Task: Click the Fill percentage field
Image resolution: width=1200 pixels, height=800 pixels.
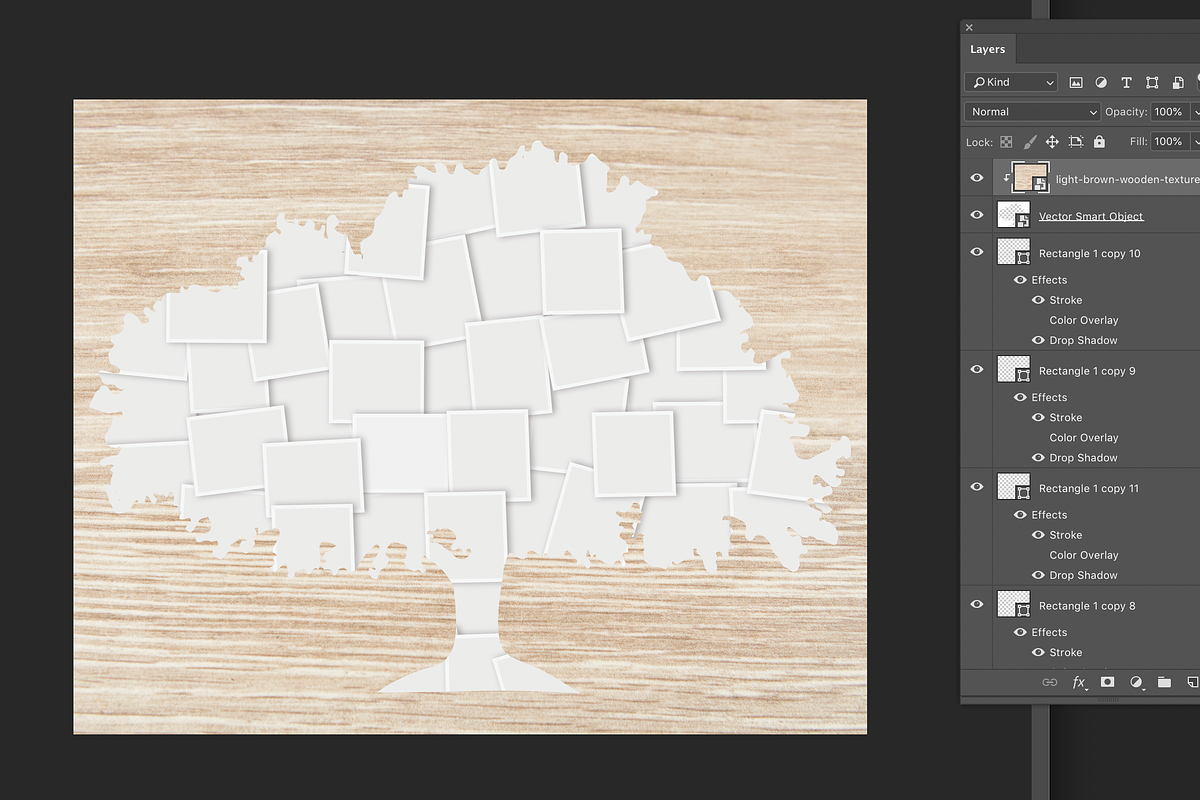Action: [x=1168, y=142]
